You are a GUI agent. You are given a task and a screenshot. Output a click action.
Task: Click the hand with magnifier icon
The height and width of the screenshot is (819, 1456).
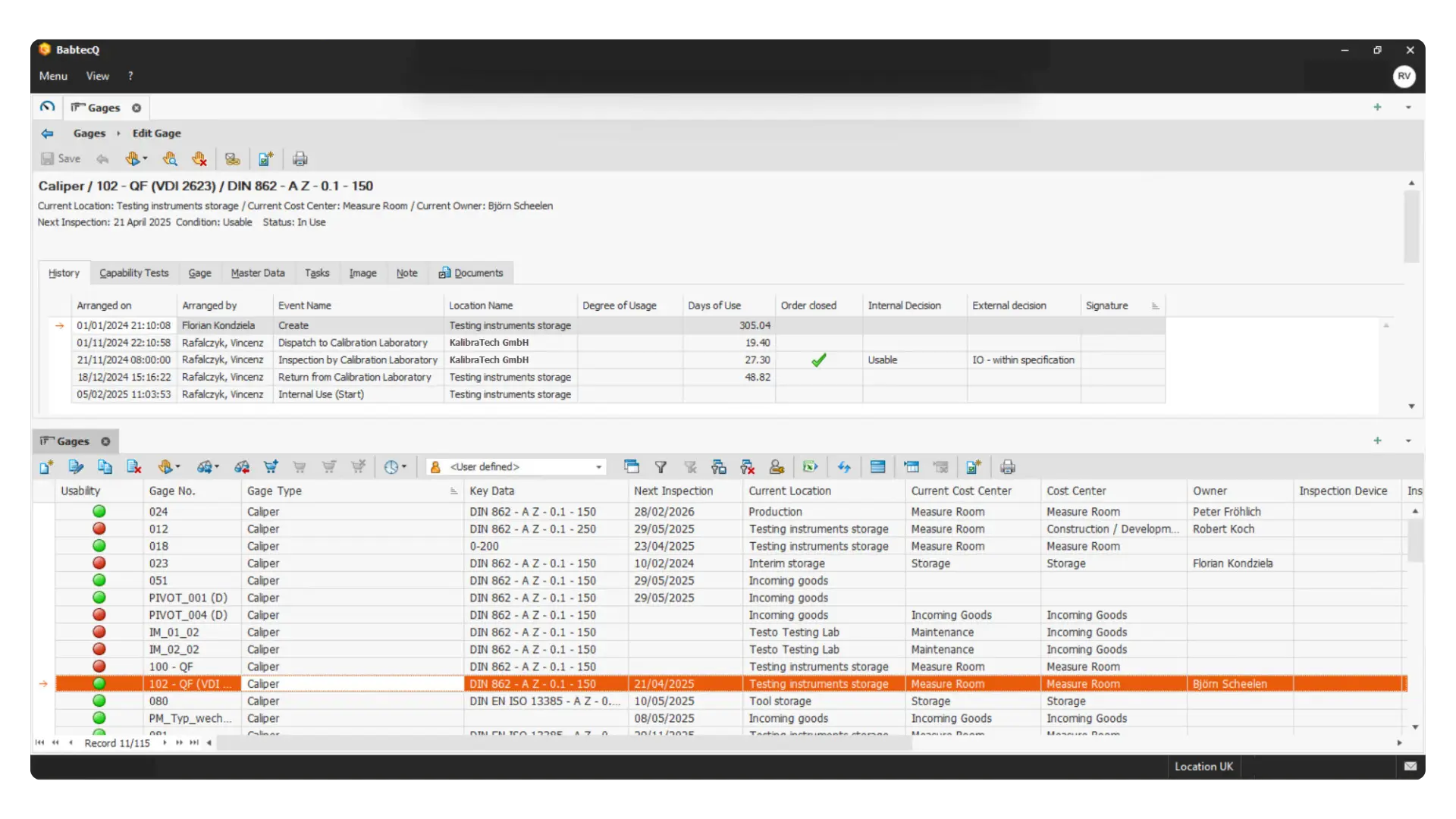tap(170, 158)
